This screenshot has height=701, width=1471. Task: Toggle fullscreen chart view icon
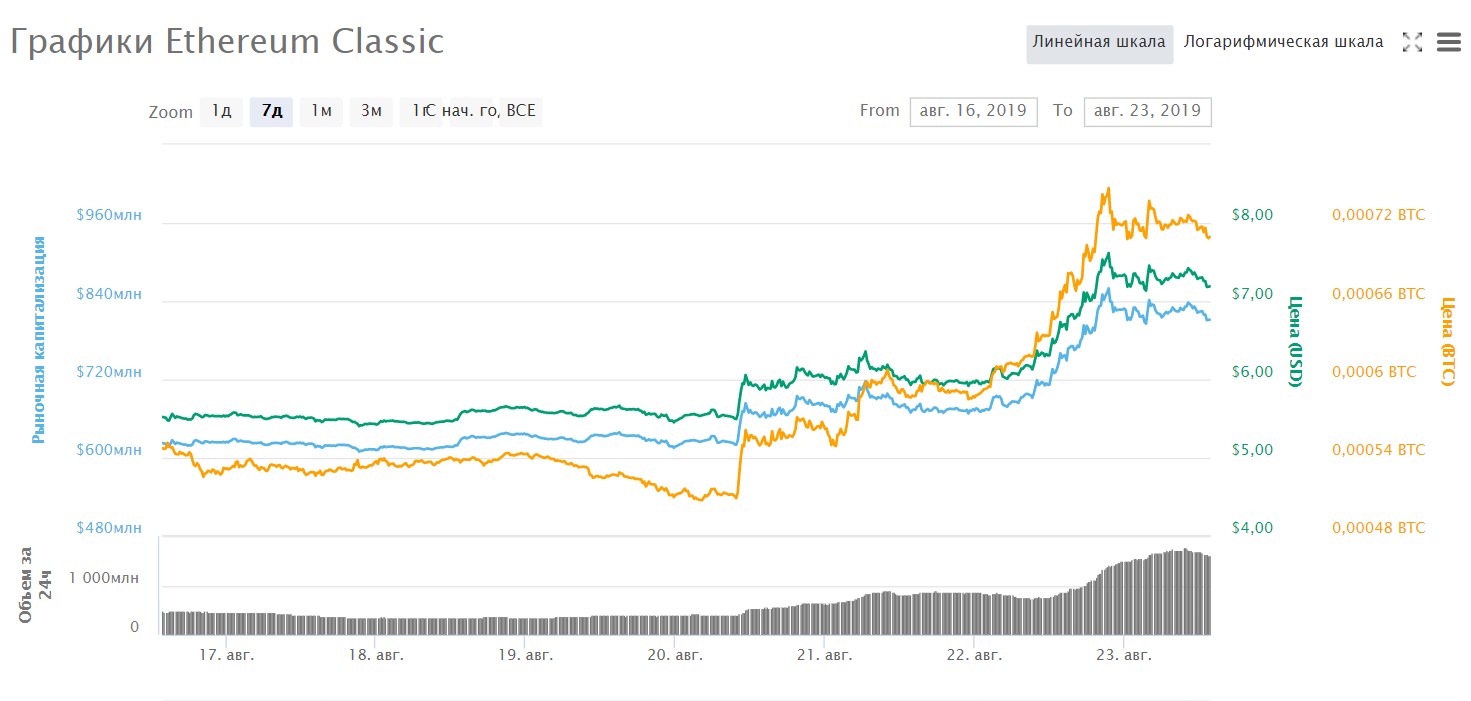pyautogui.click(x=1412, y=42)
